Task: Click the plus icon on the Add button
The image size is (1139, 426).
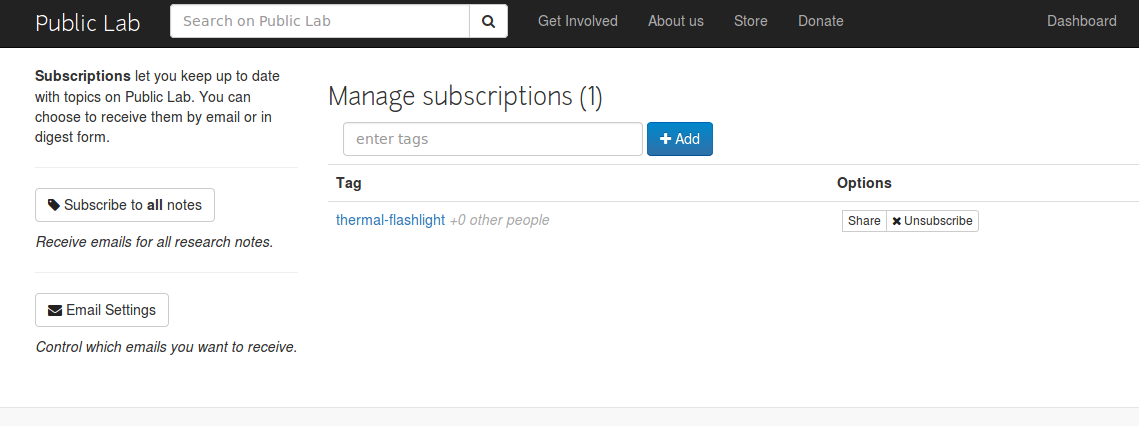Action: 665,139
